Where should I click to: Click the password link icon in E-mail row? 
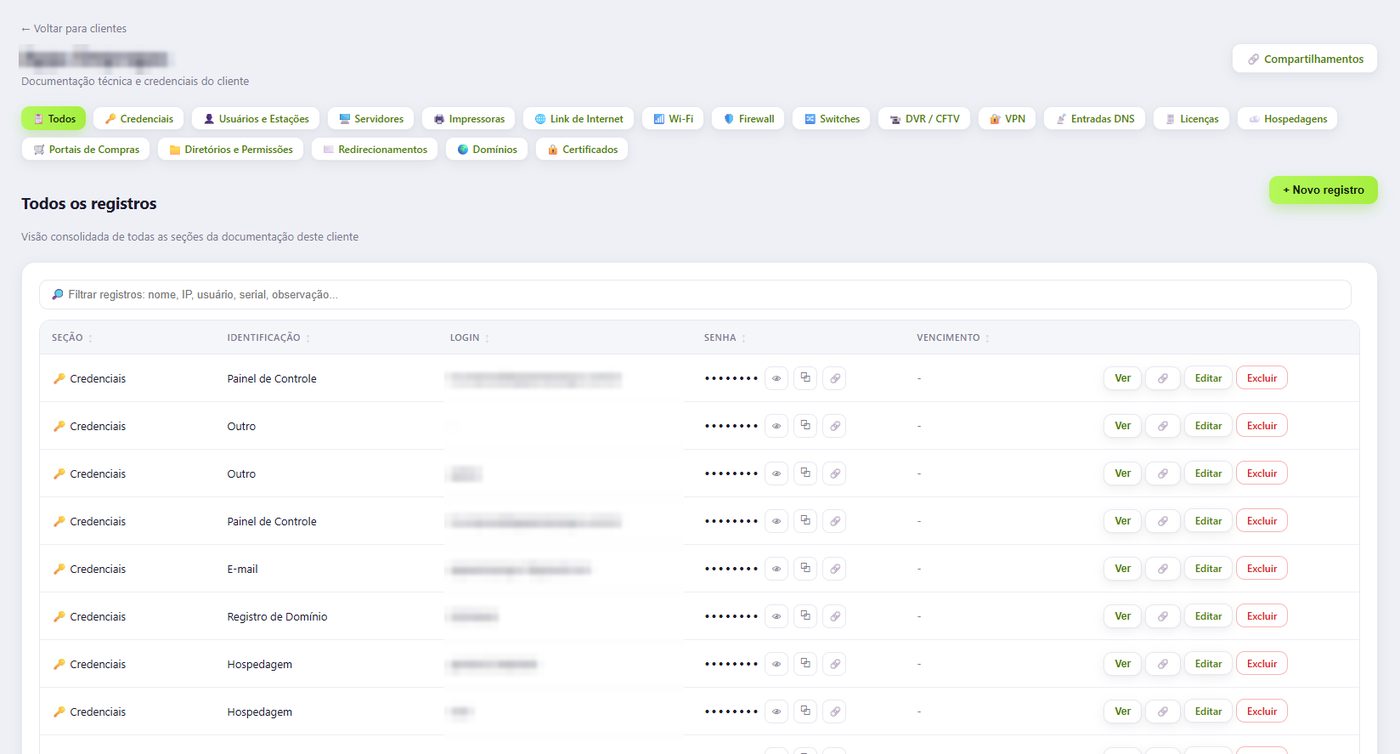tap(834, 568)
